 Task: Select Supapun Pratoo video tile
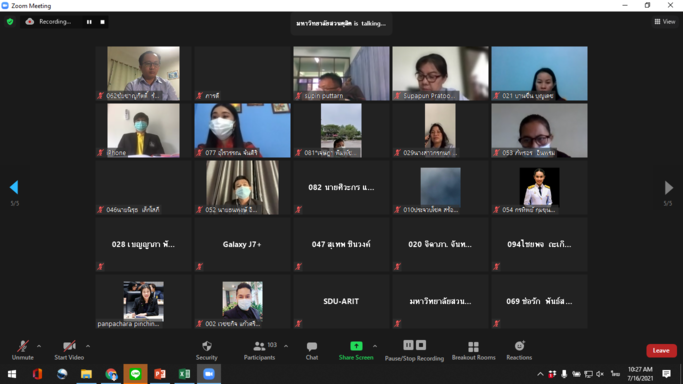point(440,74)
